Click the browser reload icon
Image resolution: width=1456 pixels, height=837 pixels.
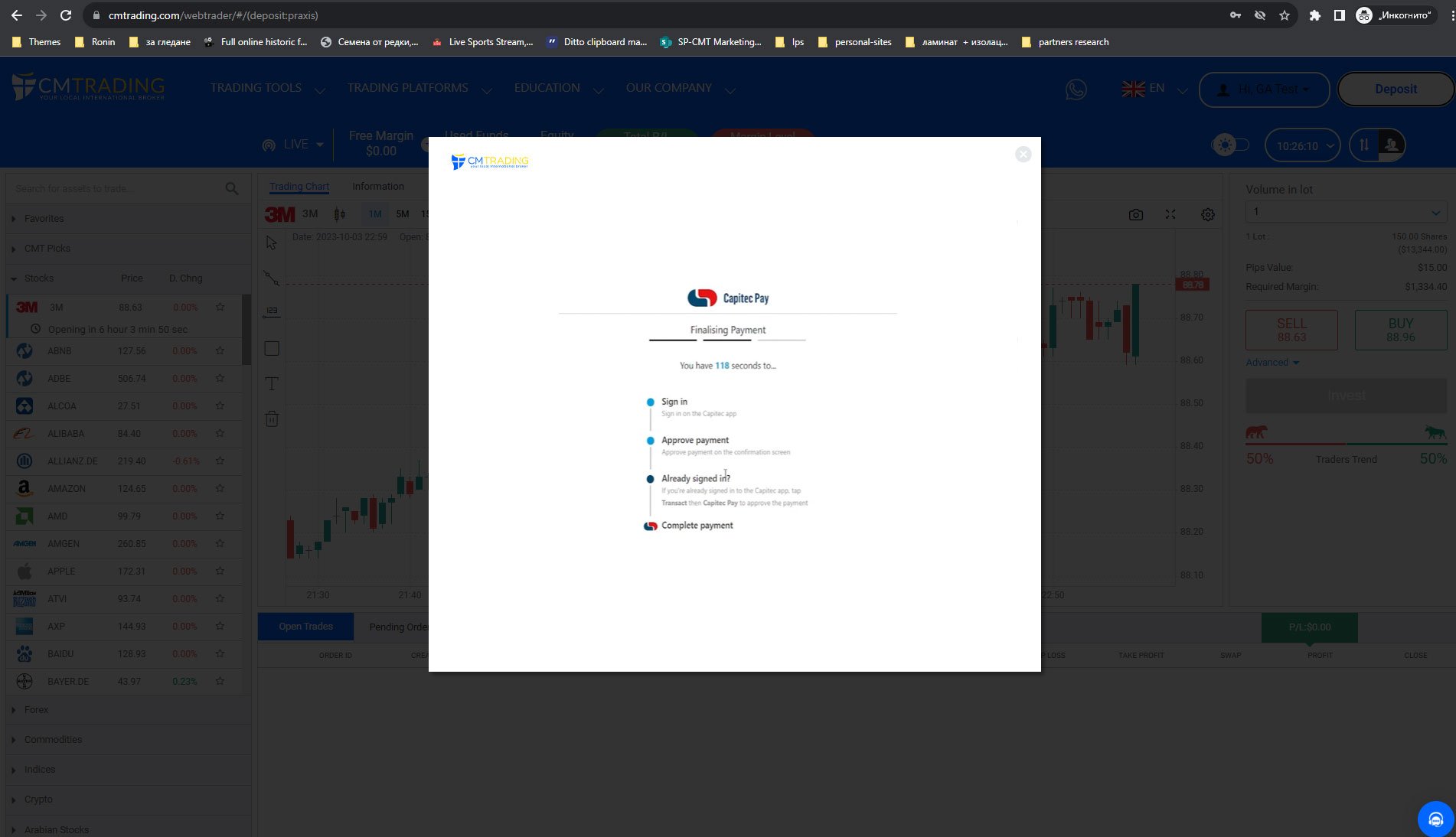coord(66,15)
